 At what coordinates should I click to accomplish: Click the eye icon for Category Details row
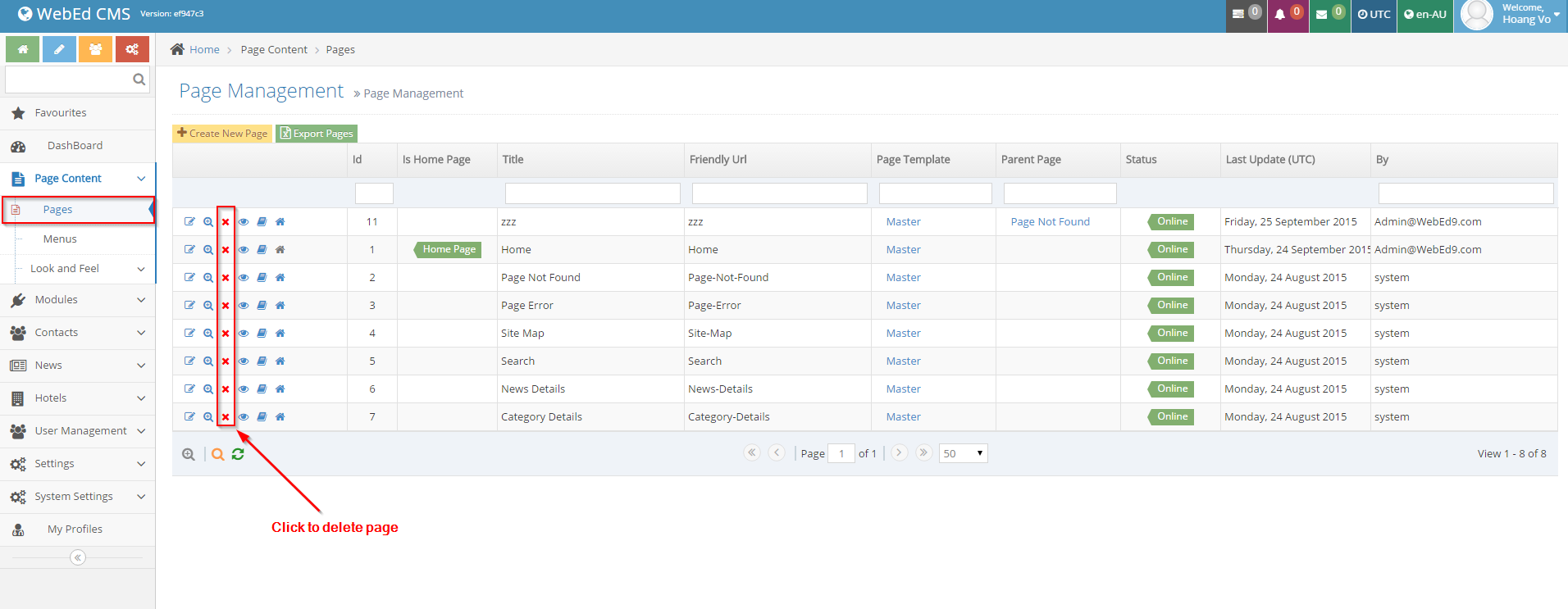point(244,417)
